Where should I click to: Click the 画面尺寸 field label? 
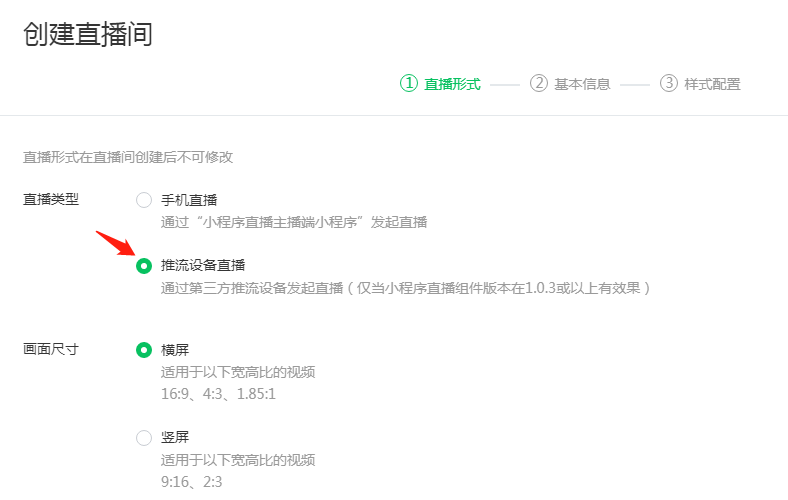click(x=51, y=350)
